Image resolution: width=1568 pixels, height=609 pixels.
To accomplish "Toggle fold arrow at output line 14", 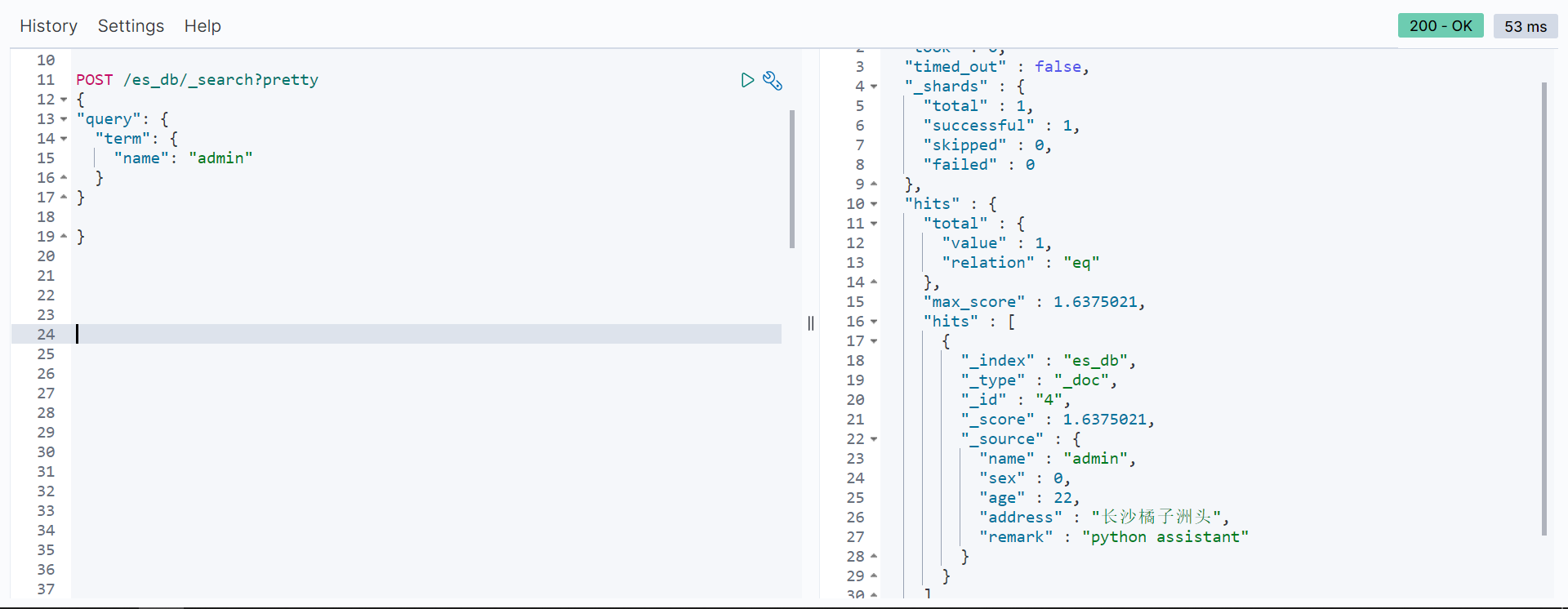I will pyautogui.click(x=874, y=282).
